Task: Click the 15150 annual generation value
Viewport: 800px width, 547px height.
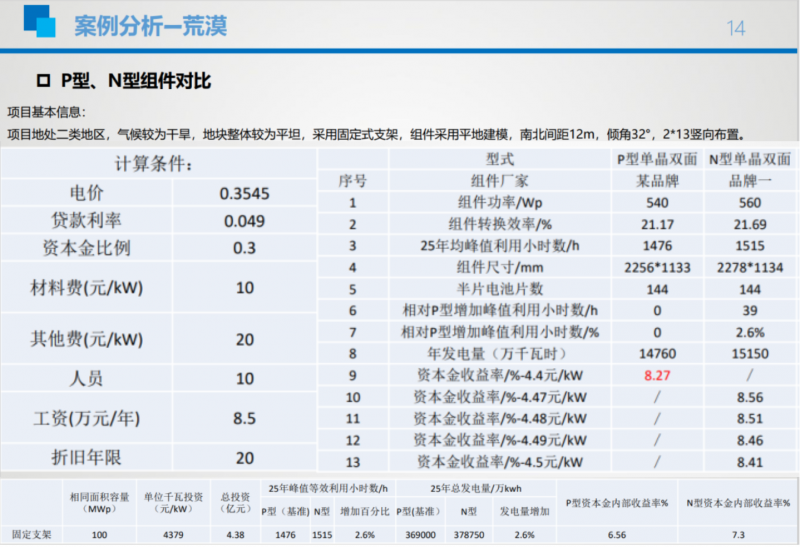Action: (749, 354)
